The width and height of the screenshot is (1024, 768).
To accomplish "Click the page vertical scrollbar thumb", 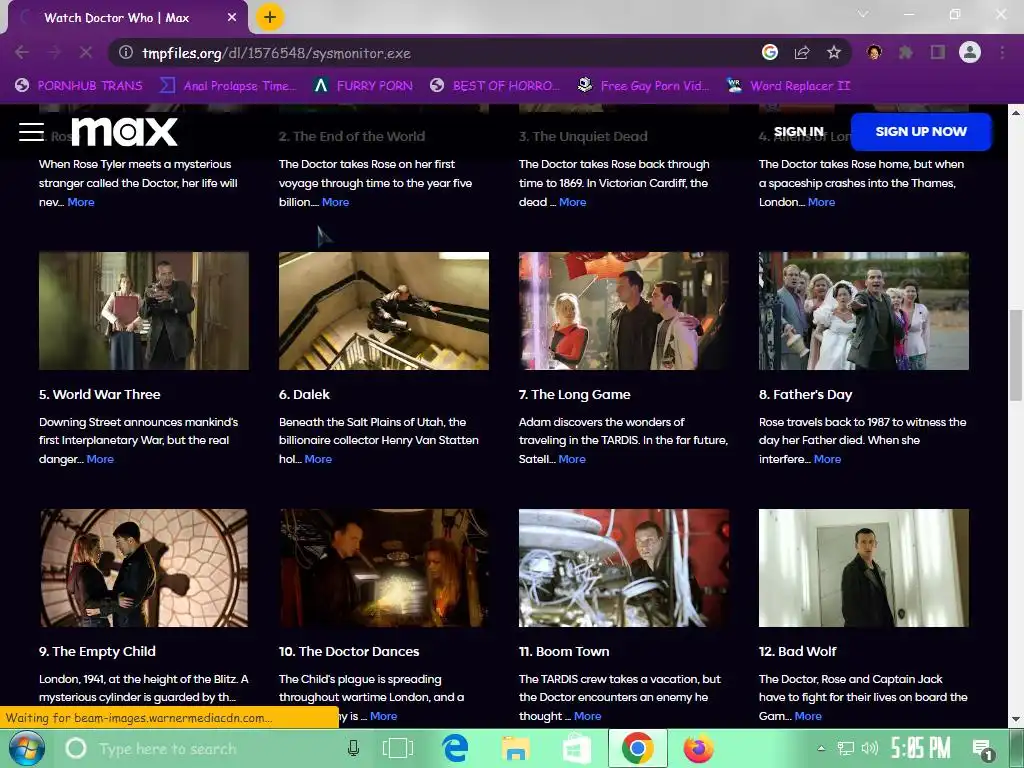I will 1016,355.
